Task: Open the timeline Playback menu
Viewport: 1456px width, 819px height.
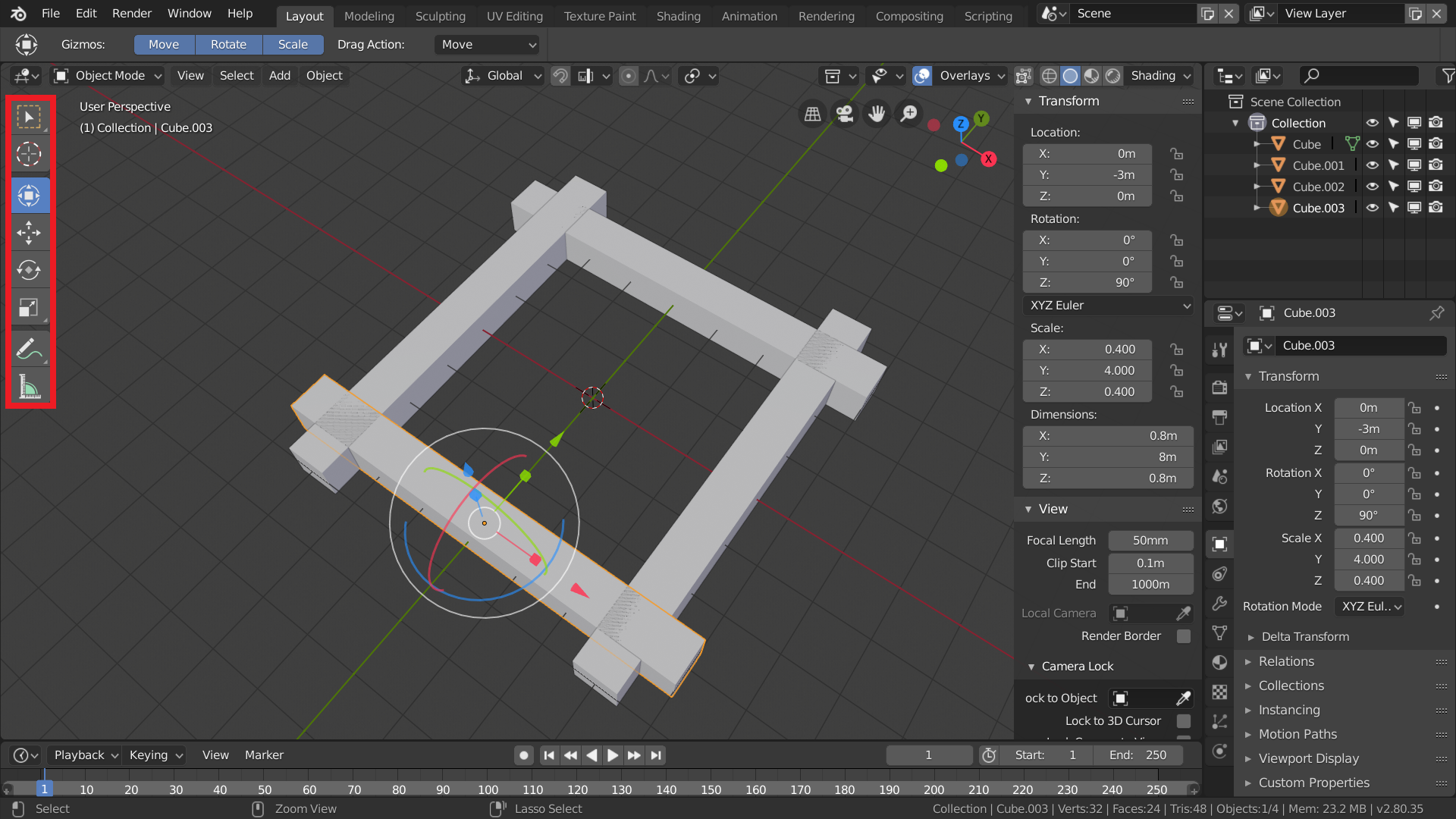Action: click(85, 755)
